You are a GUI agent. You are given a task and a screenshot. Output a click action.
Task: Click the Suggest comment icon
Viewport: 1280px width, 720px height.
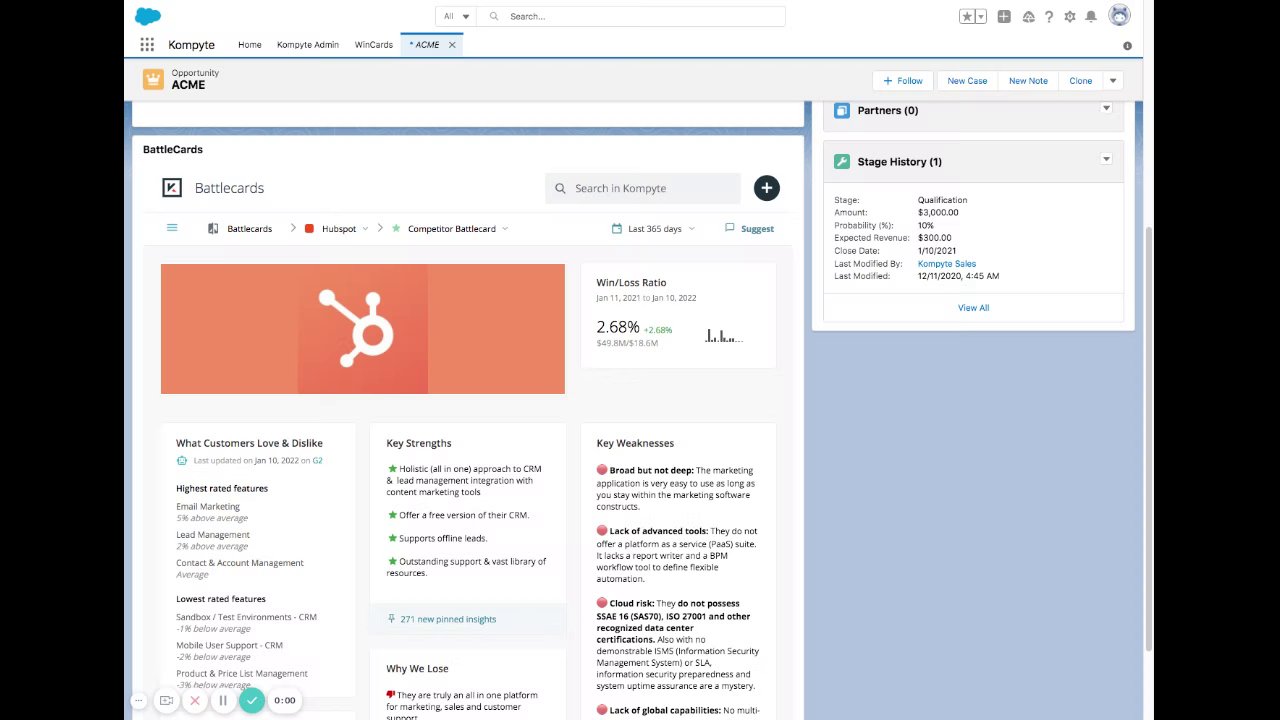tap(730, 228)
